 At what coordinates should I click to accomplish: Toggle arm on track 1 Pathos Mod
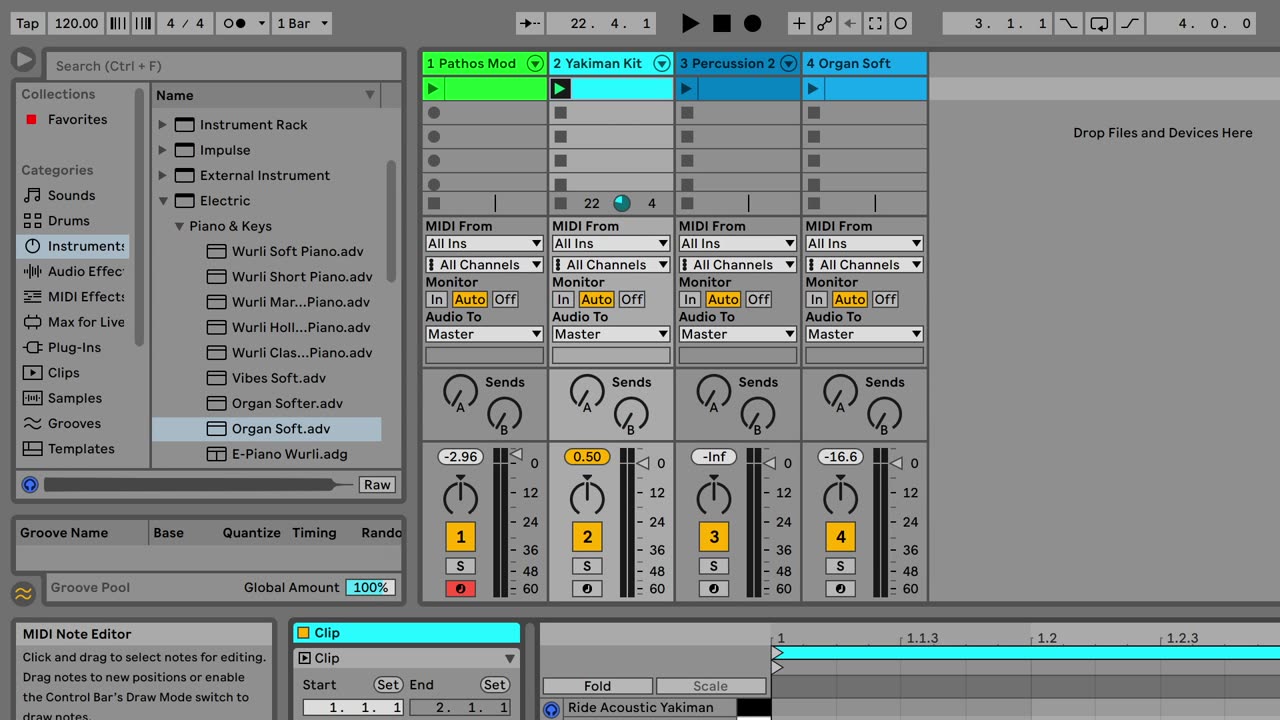click(460, 589)
